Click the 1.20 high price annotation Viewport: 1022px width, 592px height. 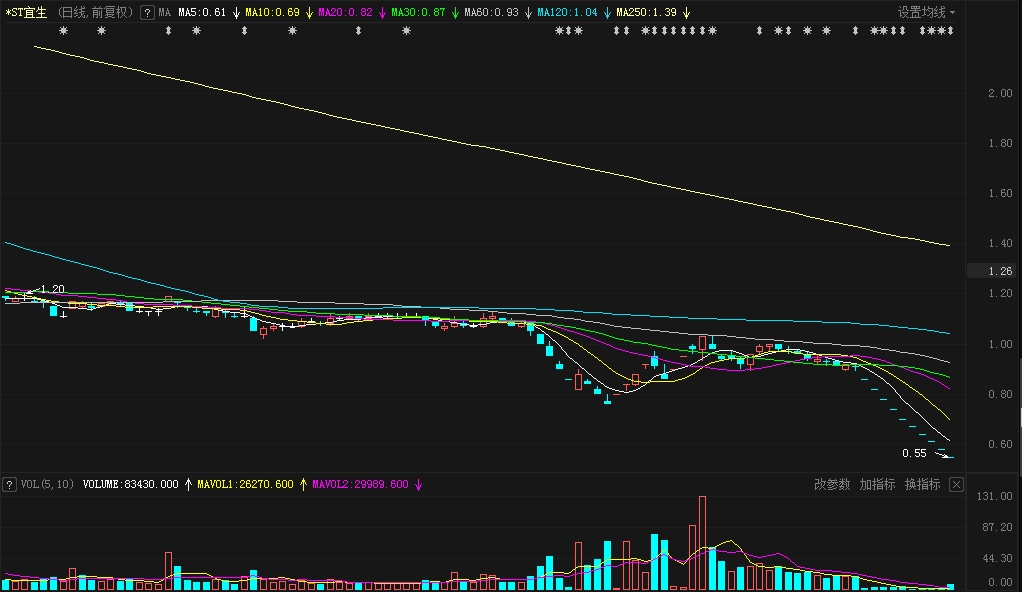pos(51,289)
